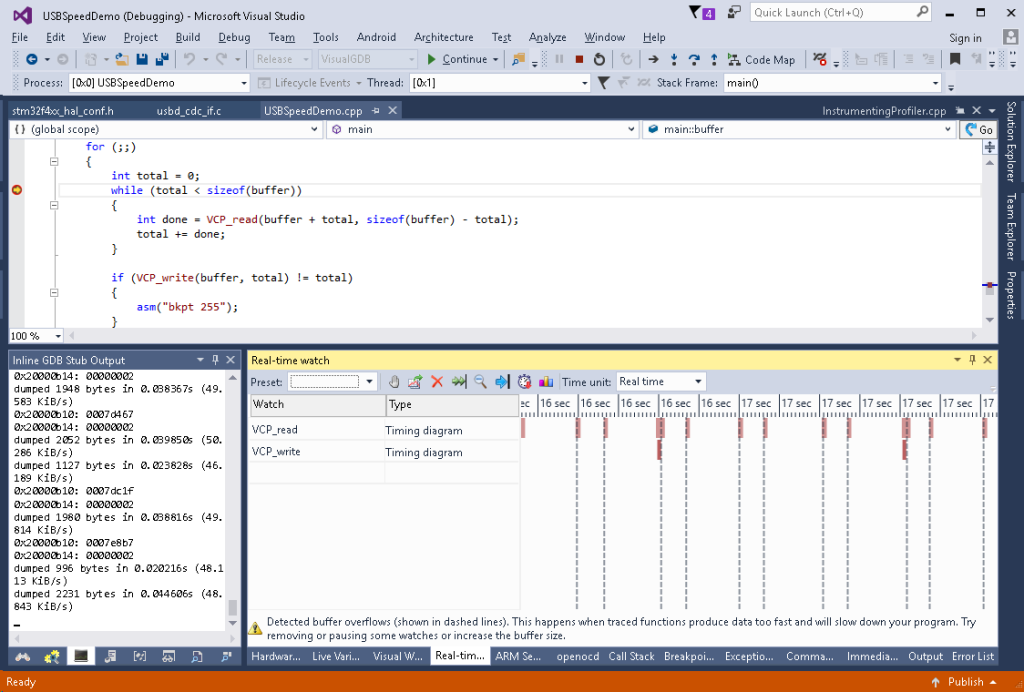Toggle the breakpoint dot in the editor margin
This screenshot has height=692, width=1024.
point(15,188)
